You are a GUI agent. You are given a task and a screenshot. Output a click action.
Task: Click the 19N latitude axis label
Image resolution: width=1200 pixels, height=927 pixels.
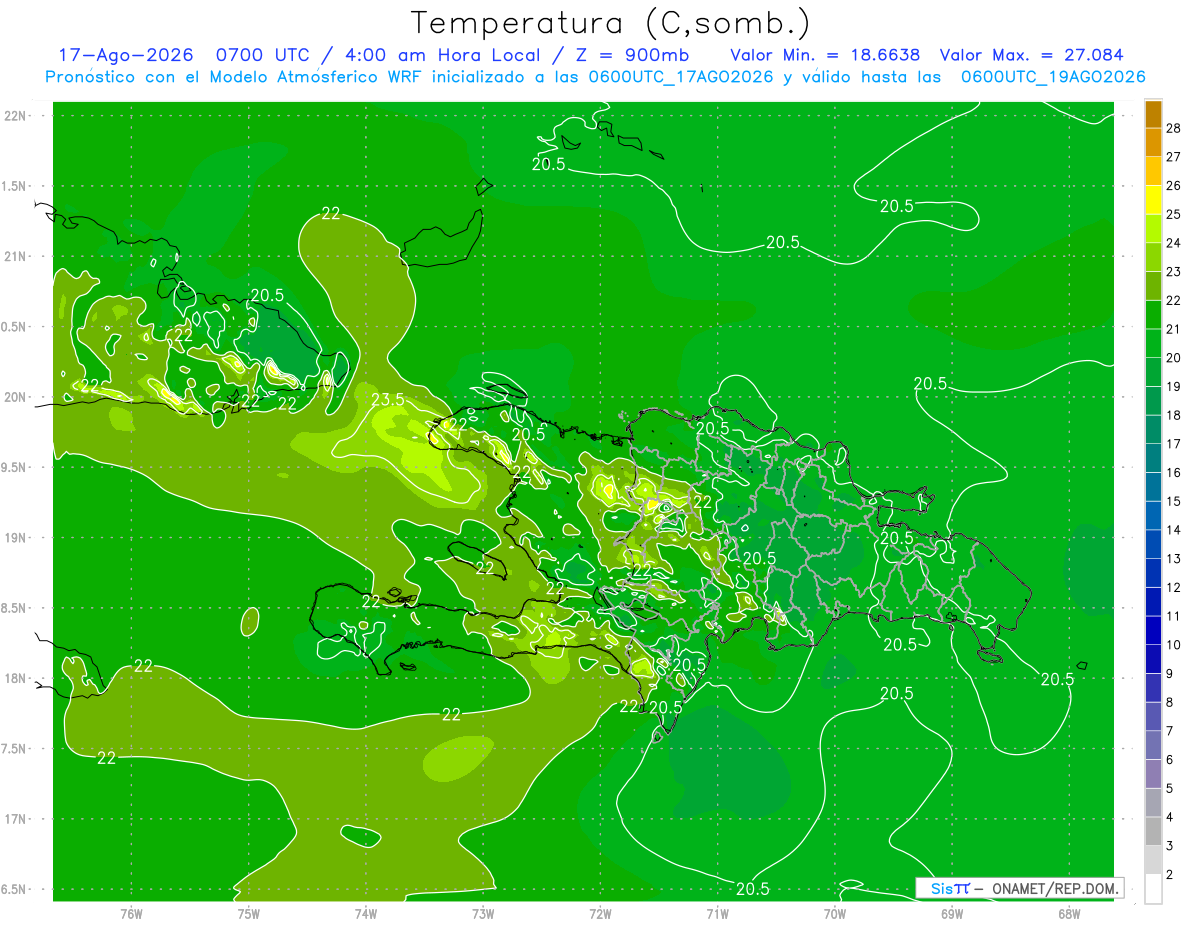pyautogui.click(x=14, y=538)
